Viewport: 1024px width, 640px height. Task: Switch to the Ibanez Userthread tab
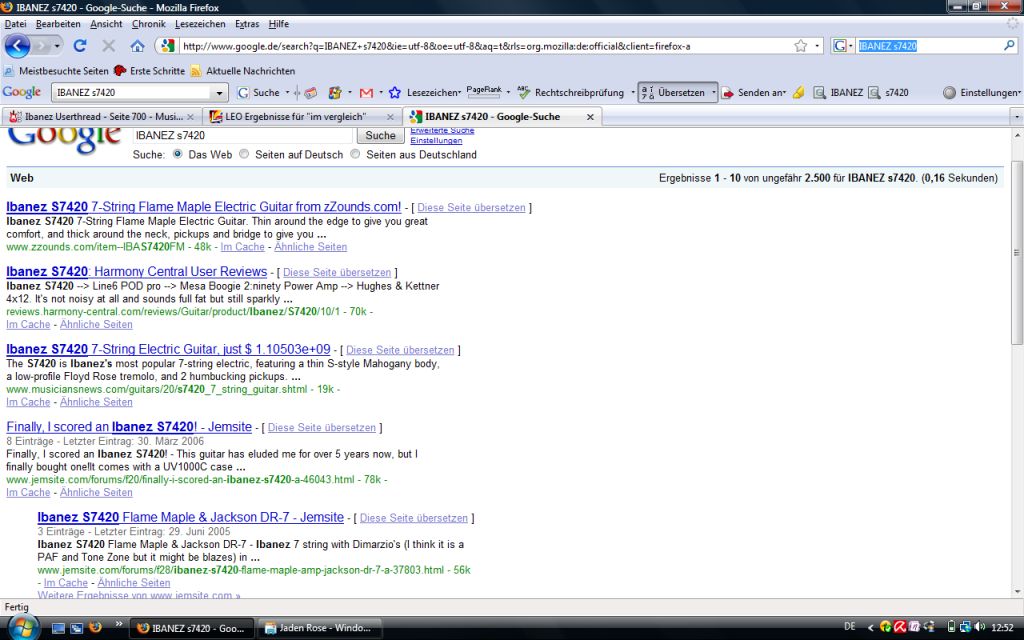(x=101, y=117)
